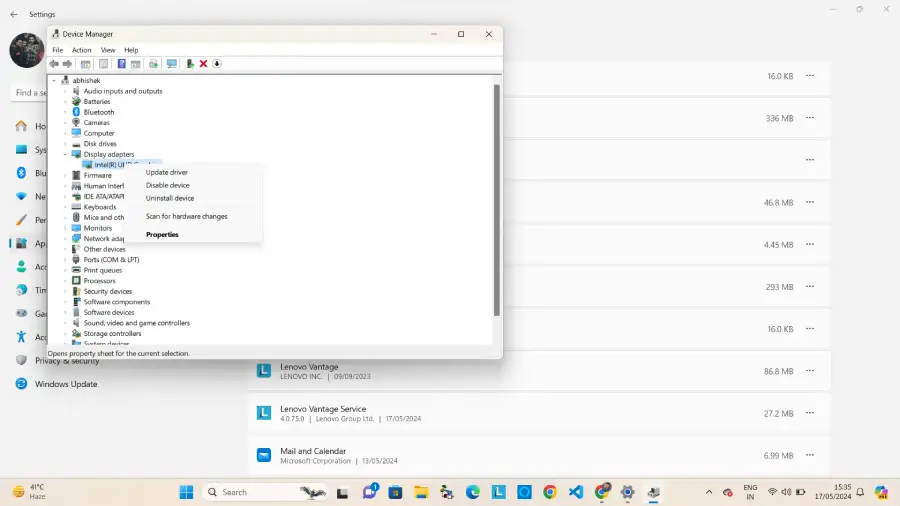
Task: Open the Action menu in Device Manager
Action: pos(82,50)
